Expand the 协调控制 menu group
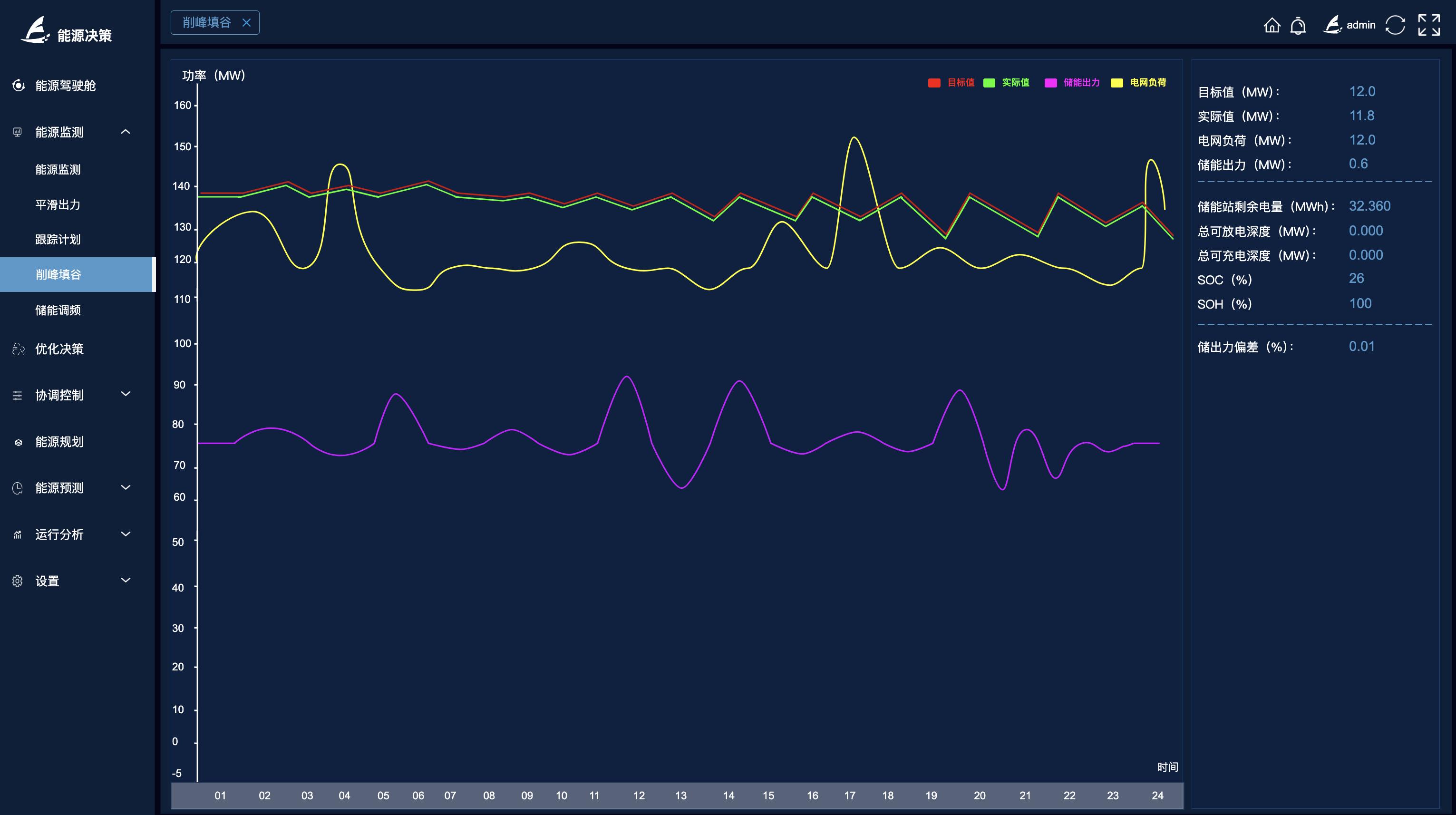1456x815 pixels. (x=126, y=394)
